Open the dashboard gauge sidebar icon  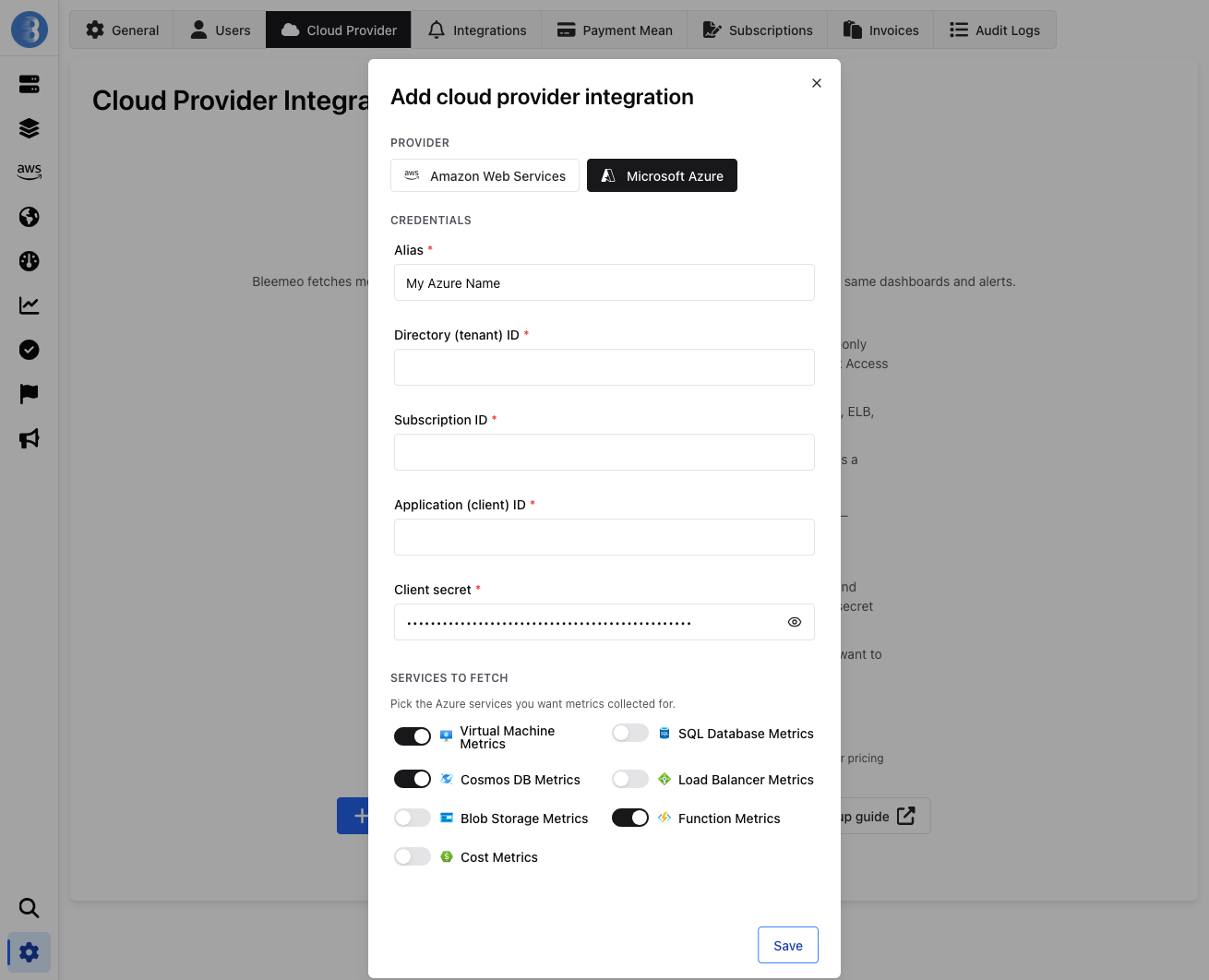coord(30,261)
